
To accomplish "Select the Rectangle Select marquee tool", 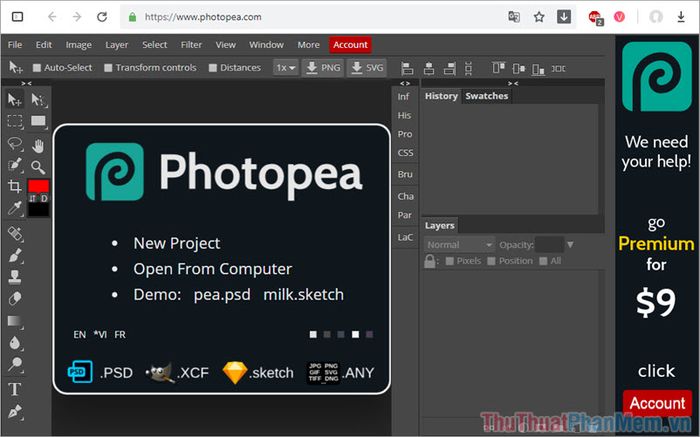I will pos(15,121).
